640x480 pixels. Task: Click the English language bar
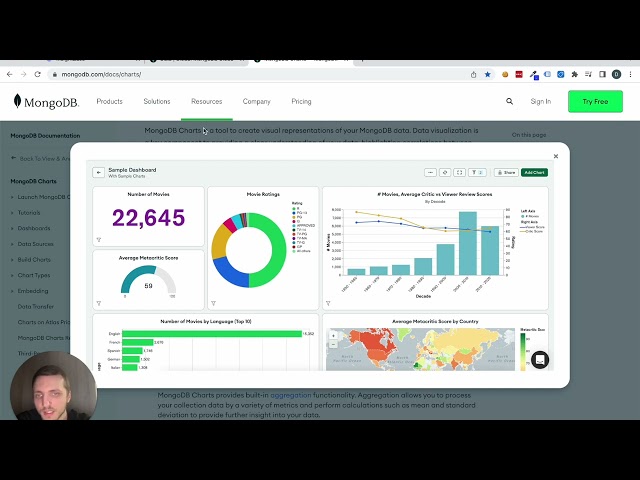pyautogui.click(x=212, y=334)
